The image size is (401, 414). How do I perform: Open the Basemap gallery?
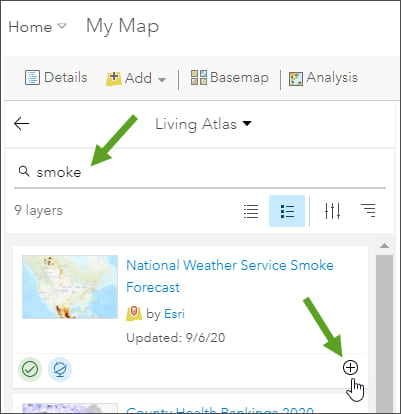(229, 77)
